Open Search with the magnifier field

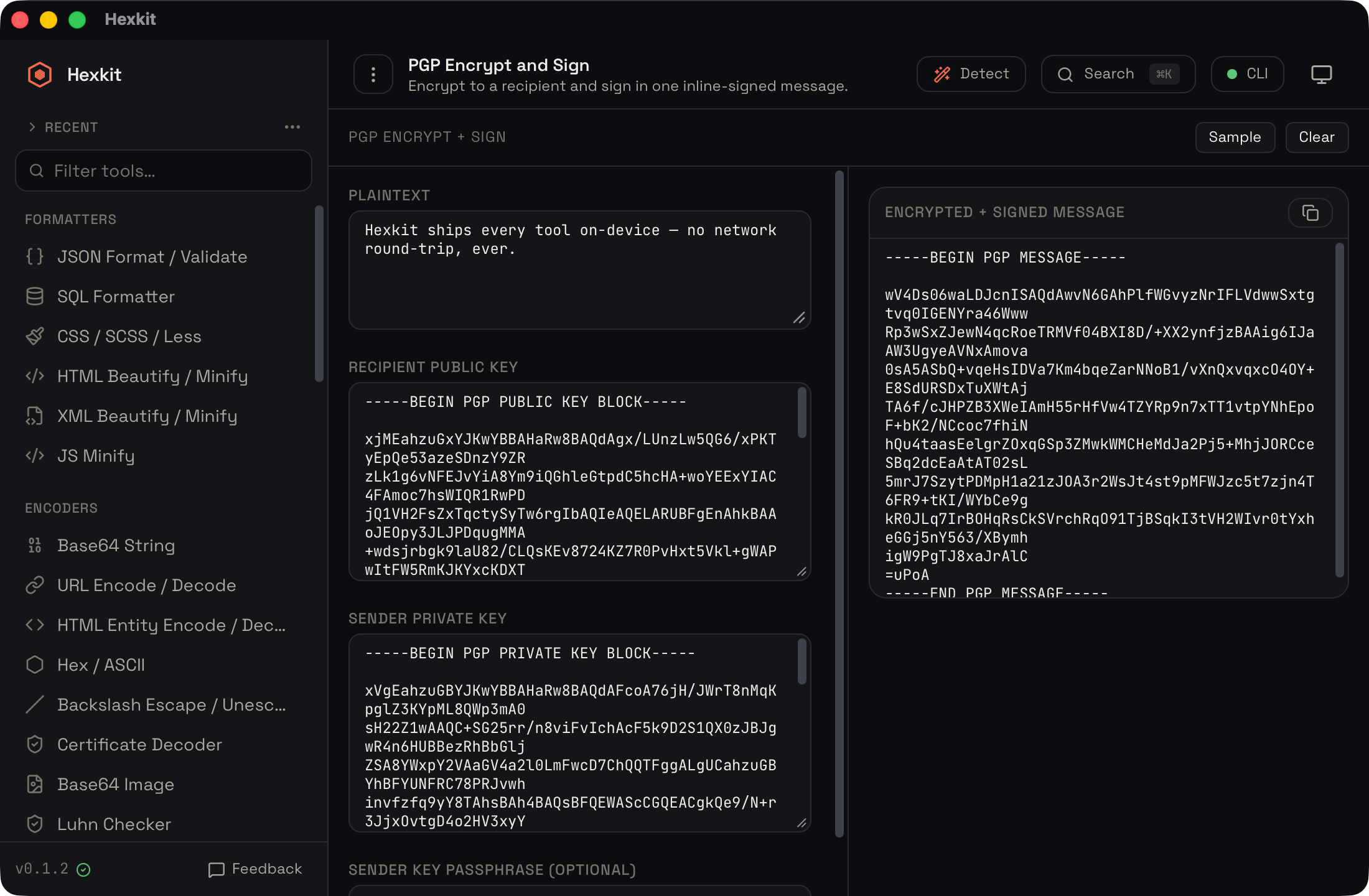pyautogui.click(x=1118, y=74)
